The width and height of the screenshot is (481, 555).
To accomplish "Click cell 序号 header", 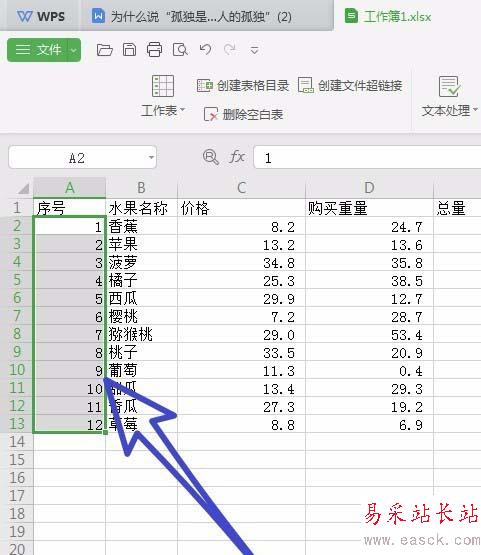I will click(69, 208).
